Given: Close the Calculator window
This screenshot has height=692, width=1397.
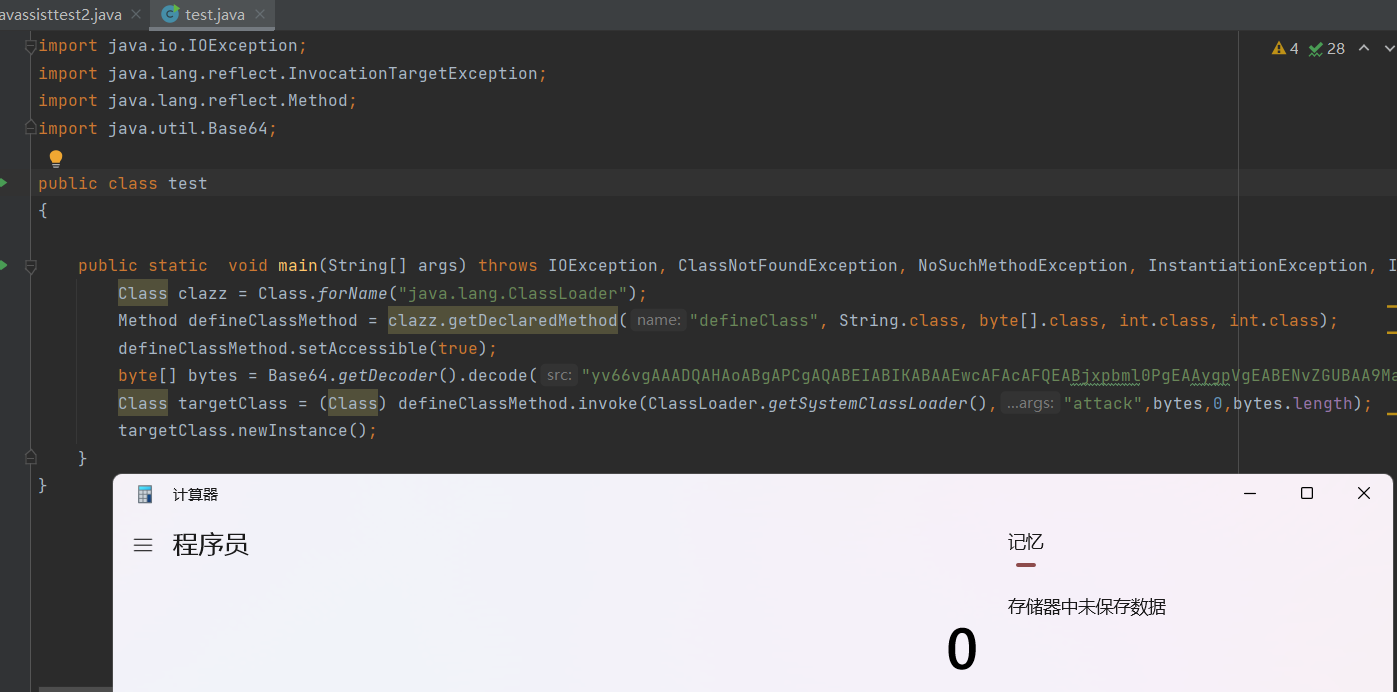Looking at the screenshot, I should coord(1363,493).
